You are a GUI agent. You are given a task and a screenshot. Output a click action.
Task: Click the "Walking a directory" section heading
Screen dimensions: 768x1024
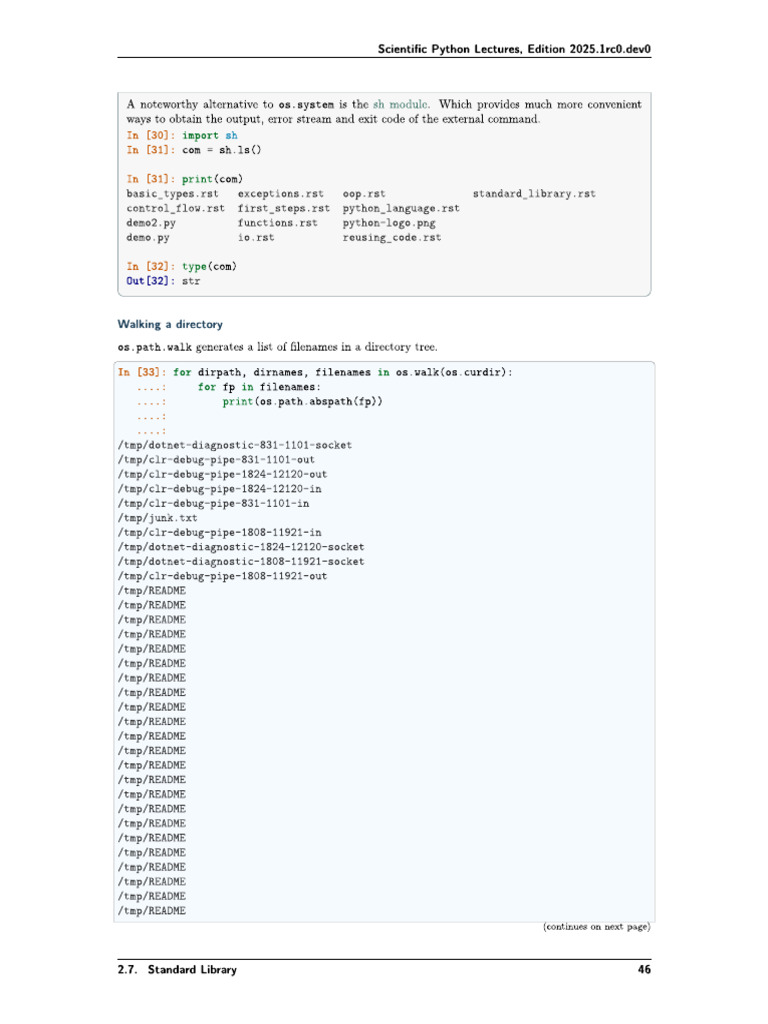coord(170,324)
